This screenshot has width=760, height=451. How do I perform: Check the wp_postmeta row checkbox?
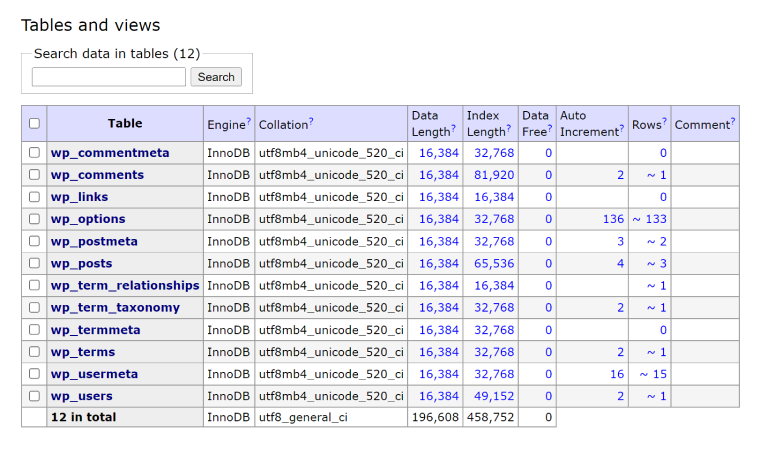click(34, 241)
